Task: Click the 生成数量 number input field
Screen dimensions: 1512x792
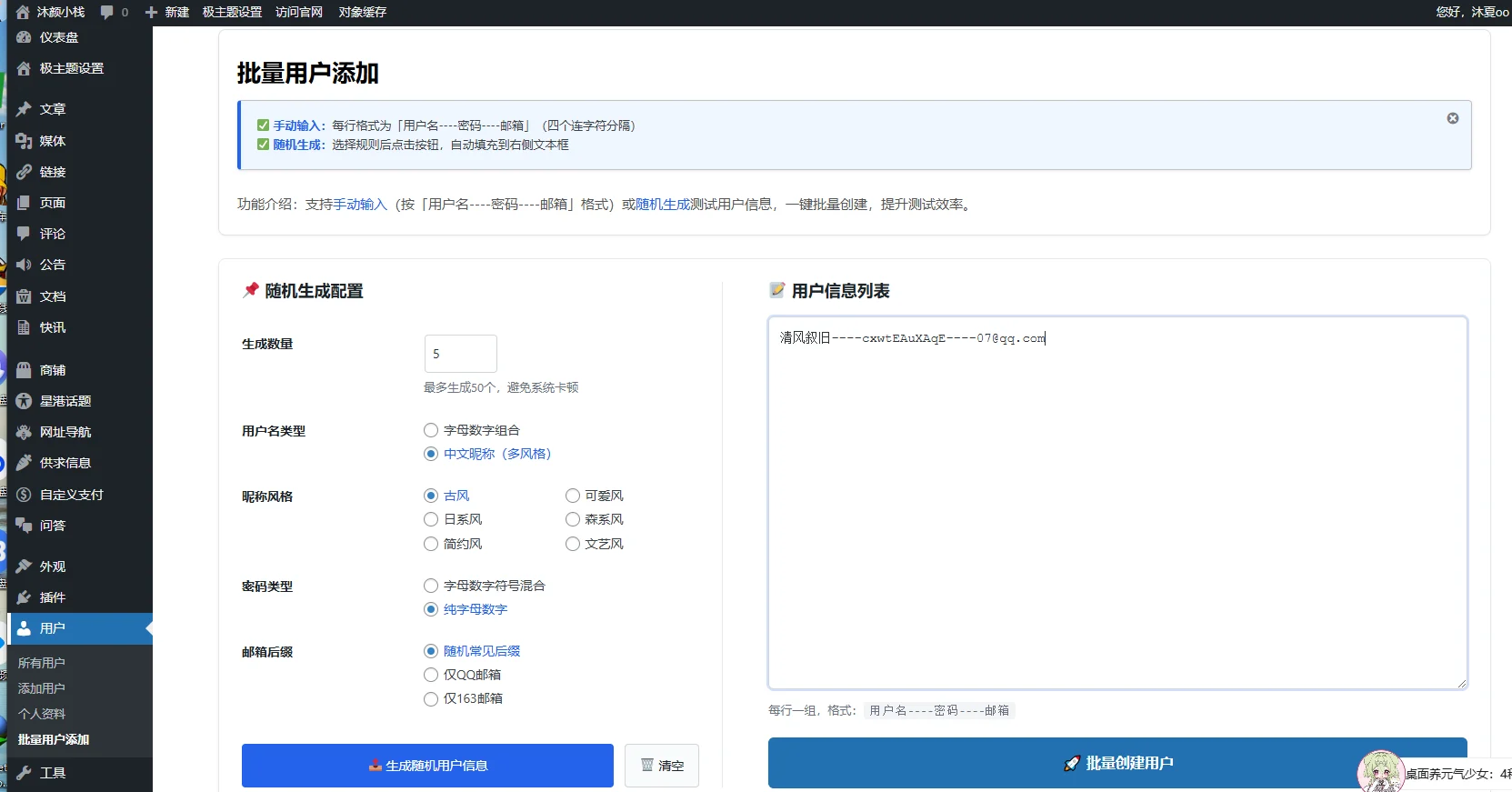Action: click(460, 354)
